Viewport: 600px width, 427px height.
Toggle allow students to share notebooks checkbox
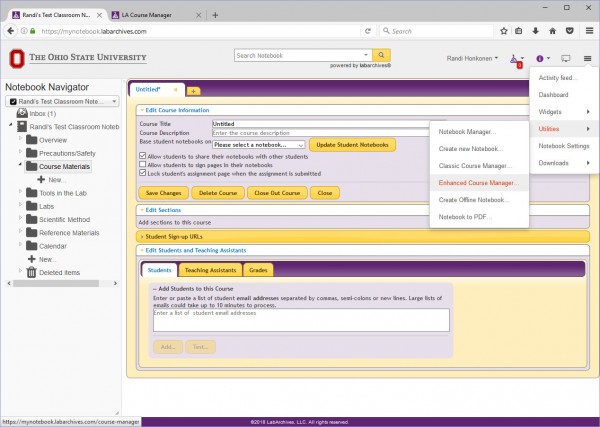click(143, 156)
